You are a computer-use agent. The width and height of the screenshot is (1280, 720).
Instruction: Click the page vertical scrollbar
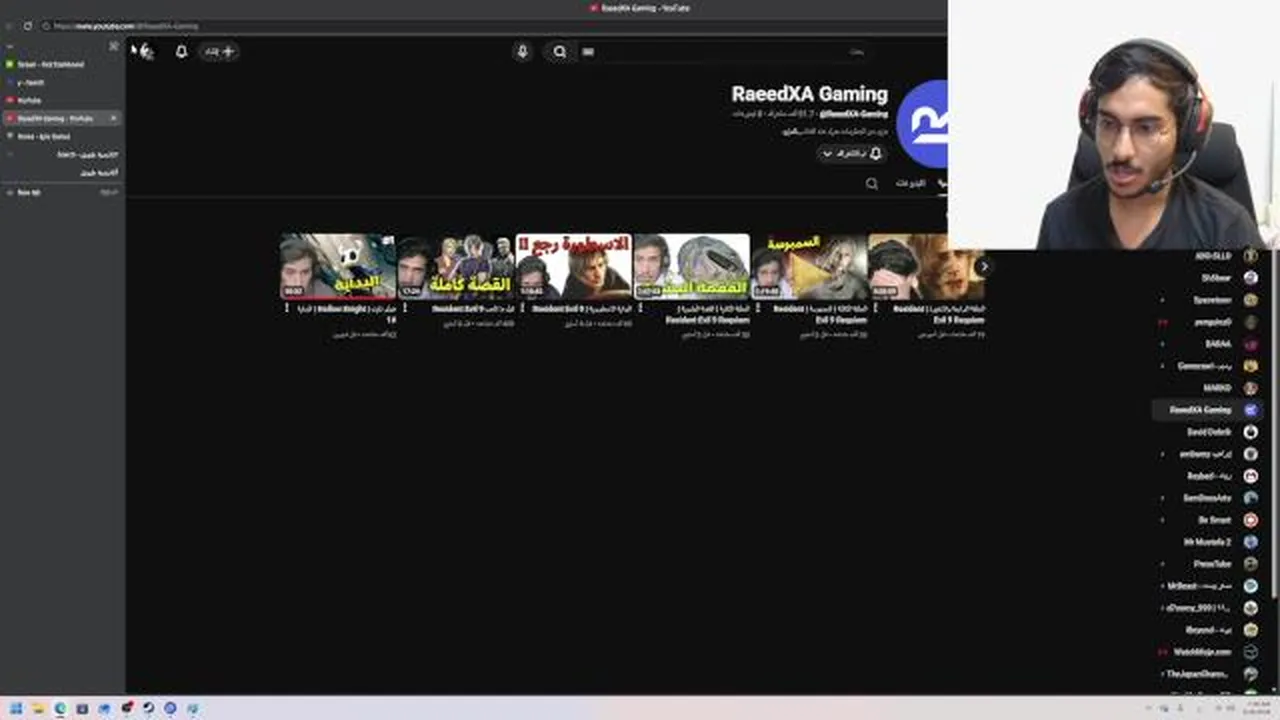point(1274,425)
